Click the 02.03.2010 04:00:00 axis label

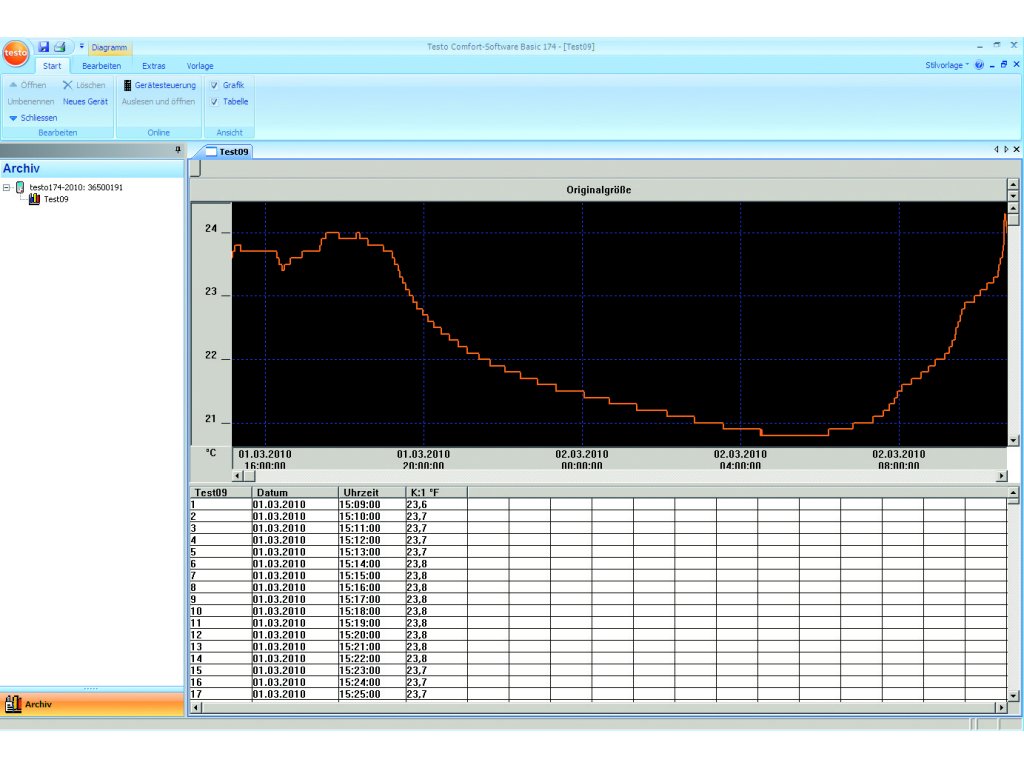(x=740, y=459)
